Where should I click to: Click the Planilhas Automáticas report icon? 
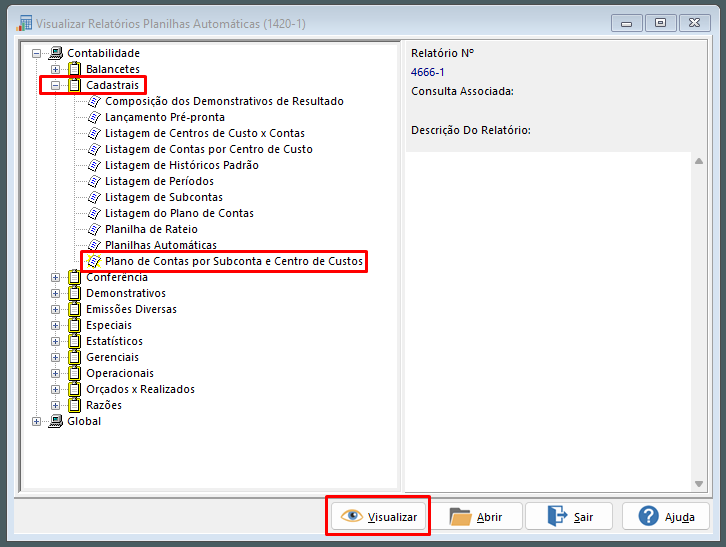[x=94, y=245]
